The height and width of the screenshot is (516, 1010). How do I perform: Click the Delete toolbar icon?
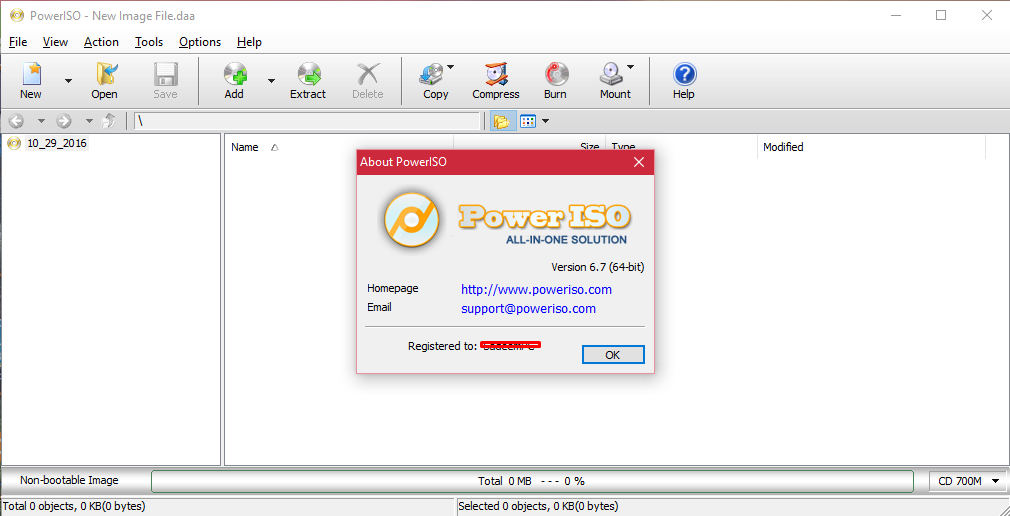368,75
